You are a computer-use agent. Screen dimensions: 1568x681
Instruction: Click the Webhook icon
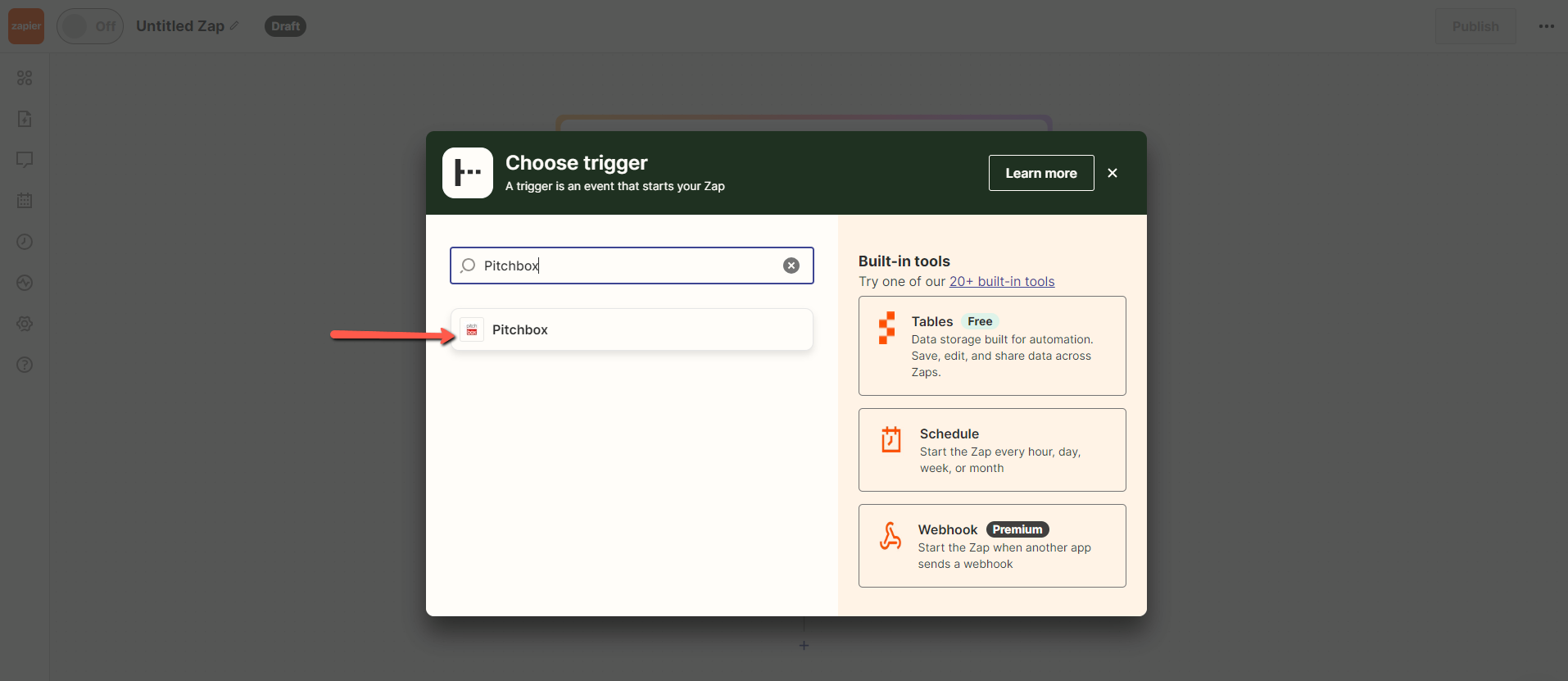890,536
